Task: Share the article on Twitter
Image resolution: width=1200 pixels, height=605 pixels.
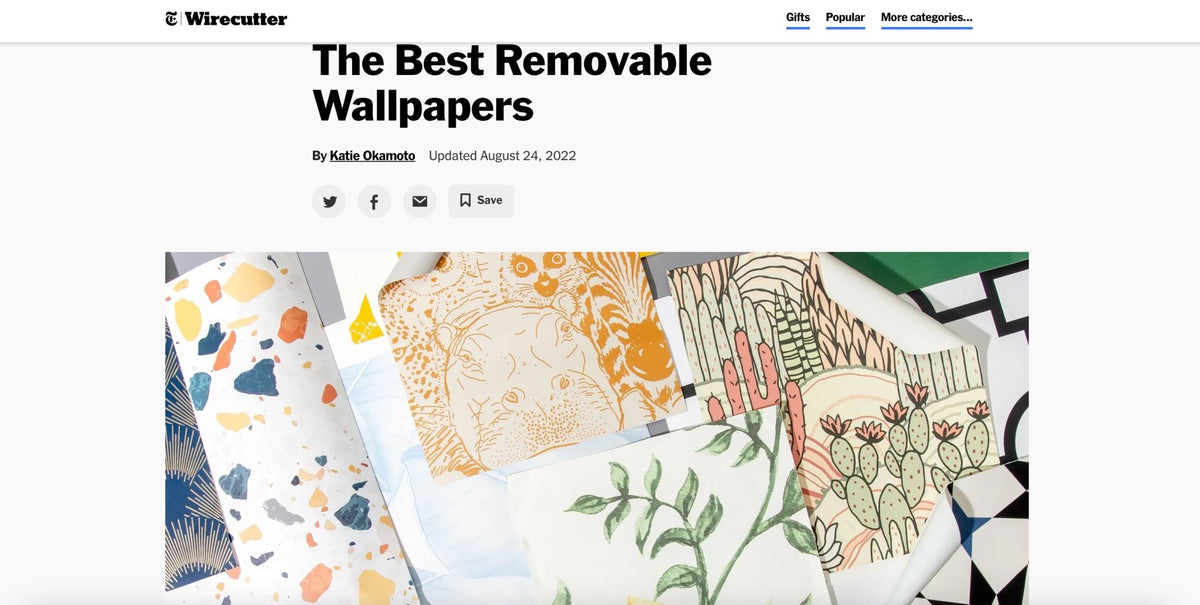Action: point(329,201)
